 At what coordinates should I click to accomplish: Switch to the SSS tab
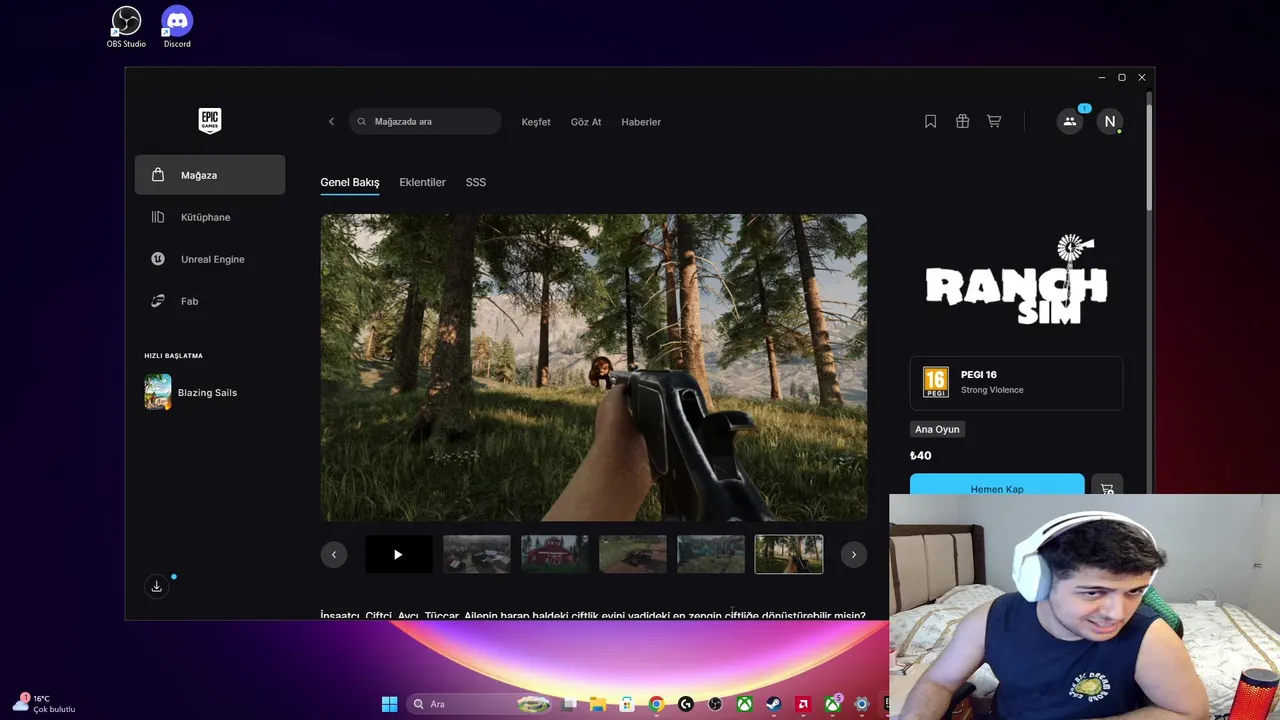[x=476, y=182]
